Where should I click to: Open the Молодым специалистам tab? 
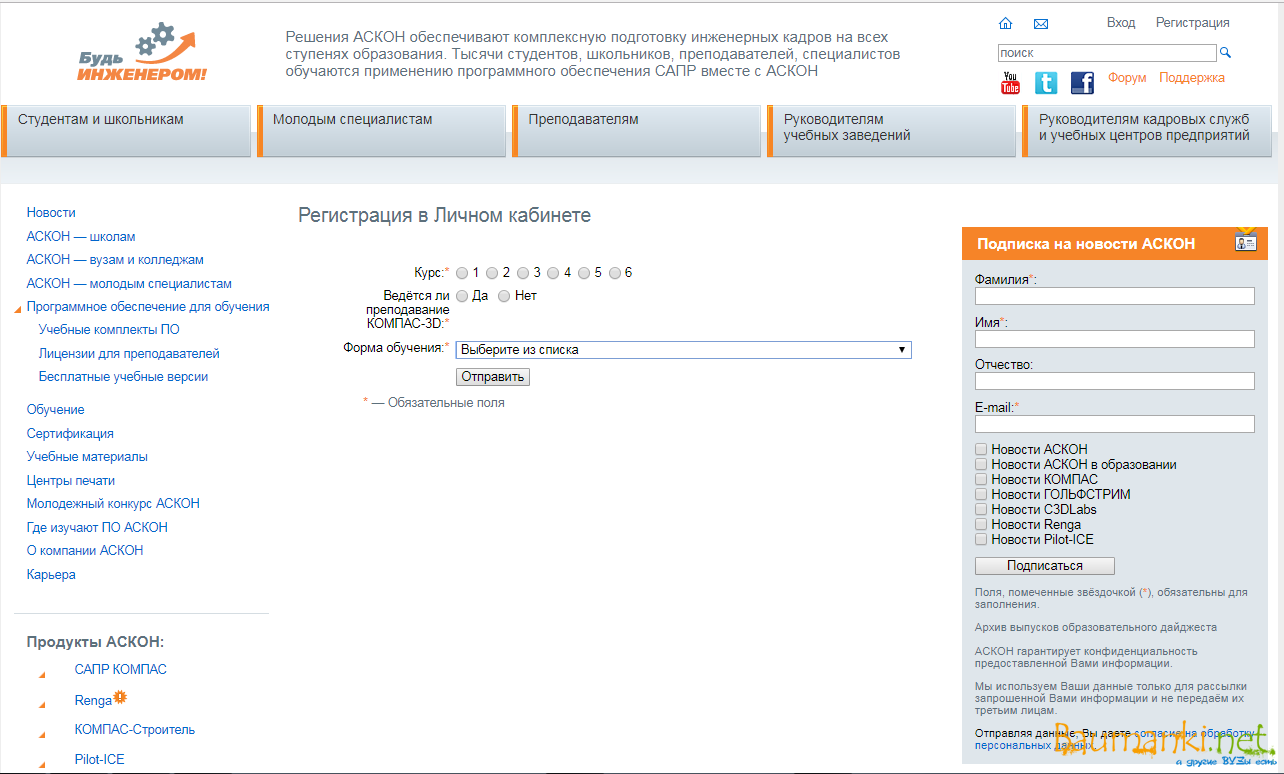381,131
